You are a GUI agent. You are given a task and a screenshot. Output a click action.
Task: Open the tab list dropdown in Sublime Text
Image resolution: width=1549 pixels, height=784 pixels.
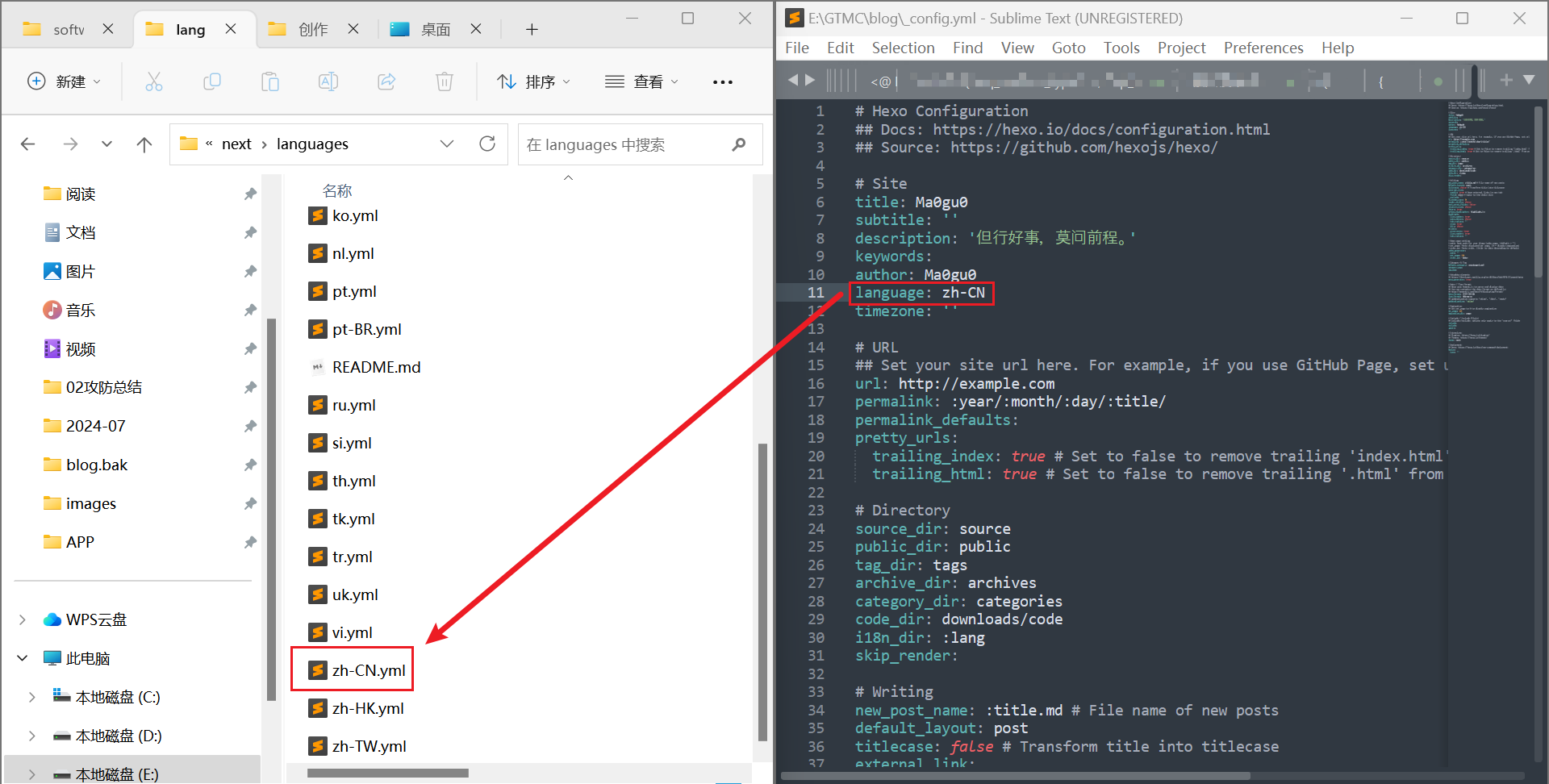[x=1529, y=80]
